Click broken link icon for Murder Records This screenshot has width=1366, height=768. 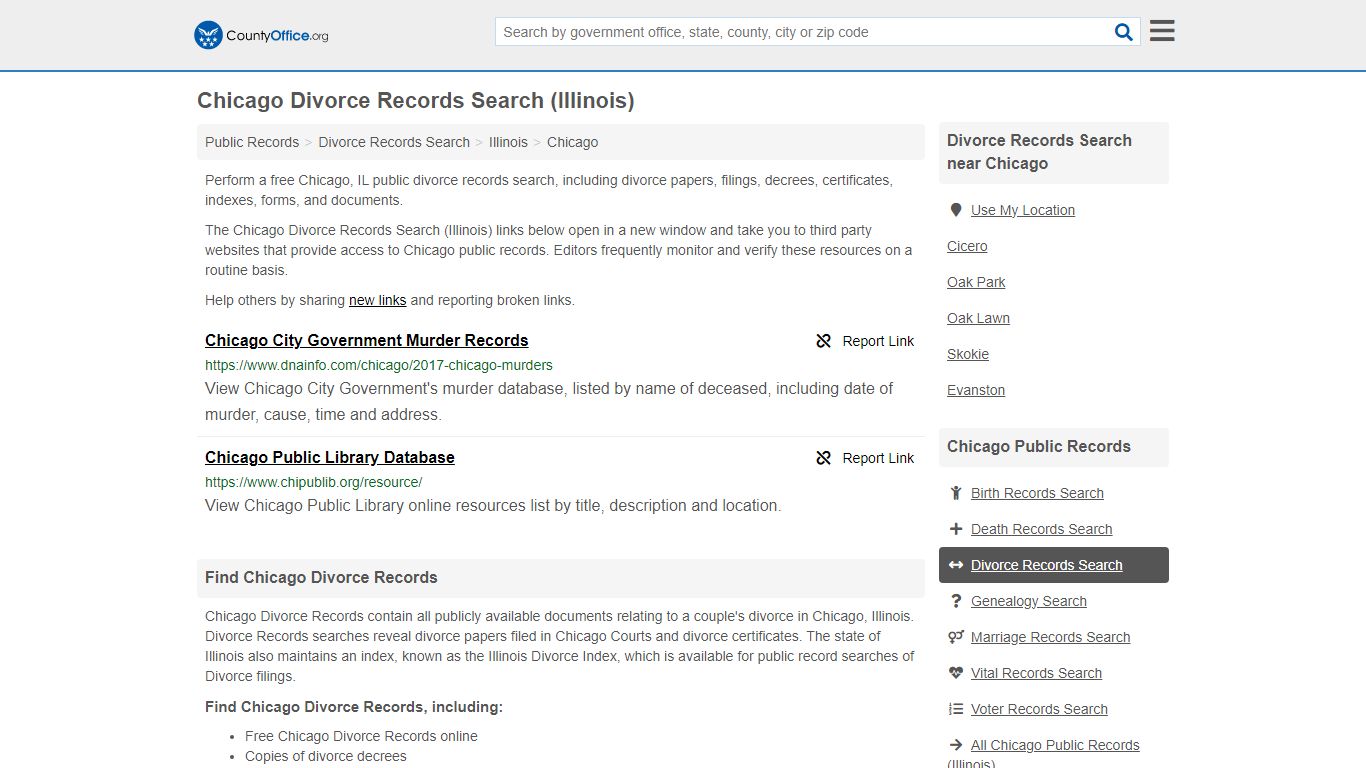click(x=824, y=341)
